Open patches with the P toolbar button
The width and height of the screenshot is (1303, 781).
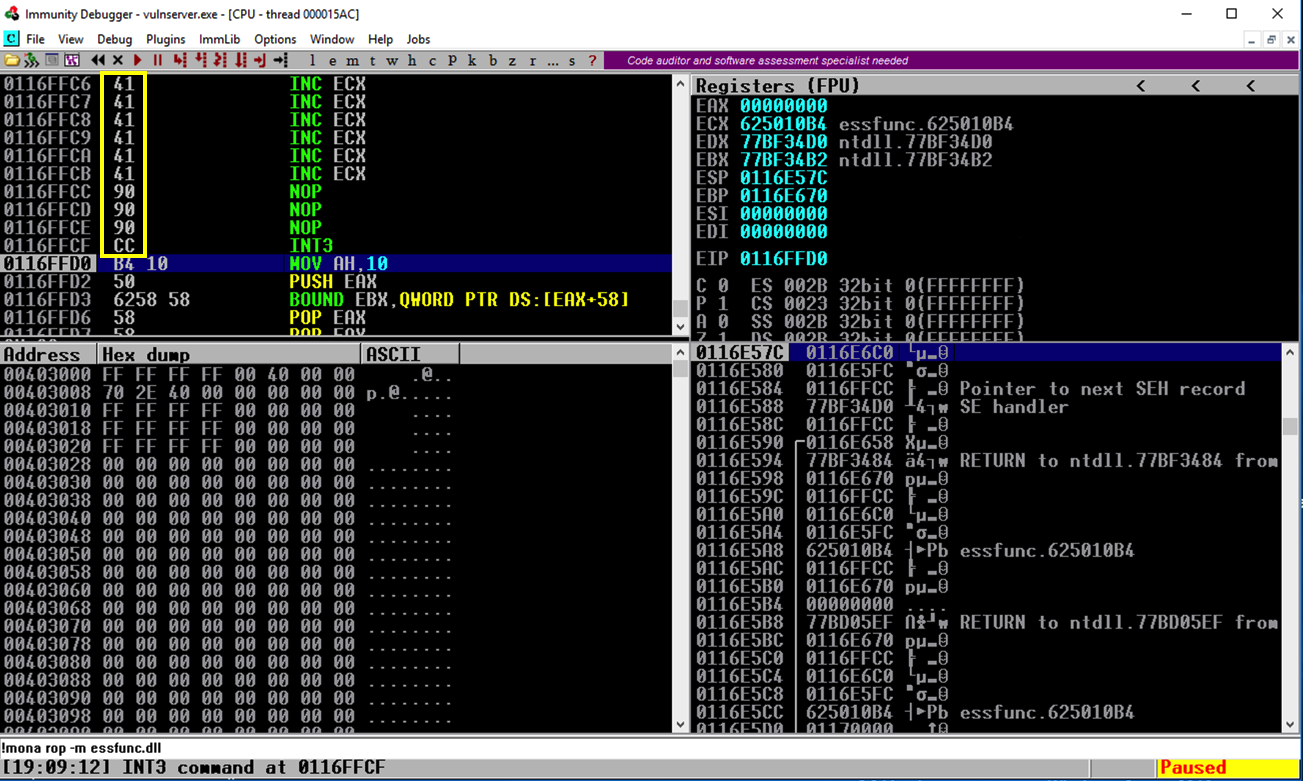[453, 61]
